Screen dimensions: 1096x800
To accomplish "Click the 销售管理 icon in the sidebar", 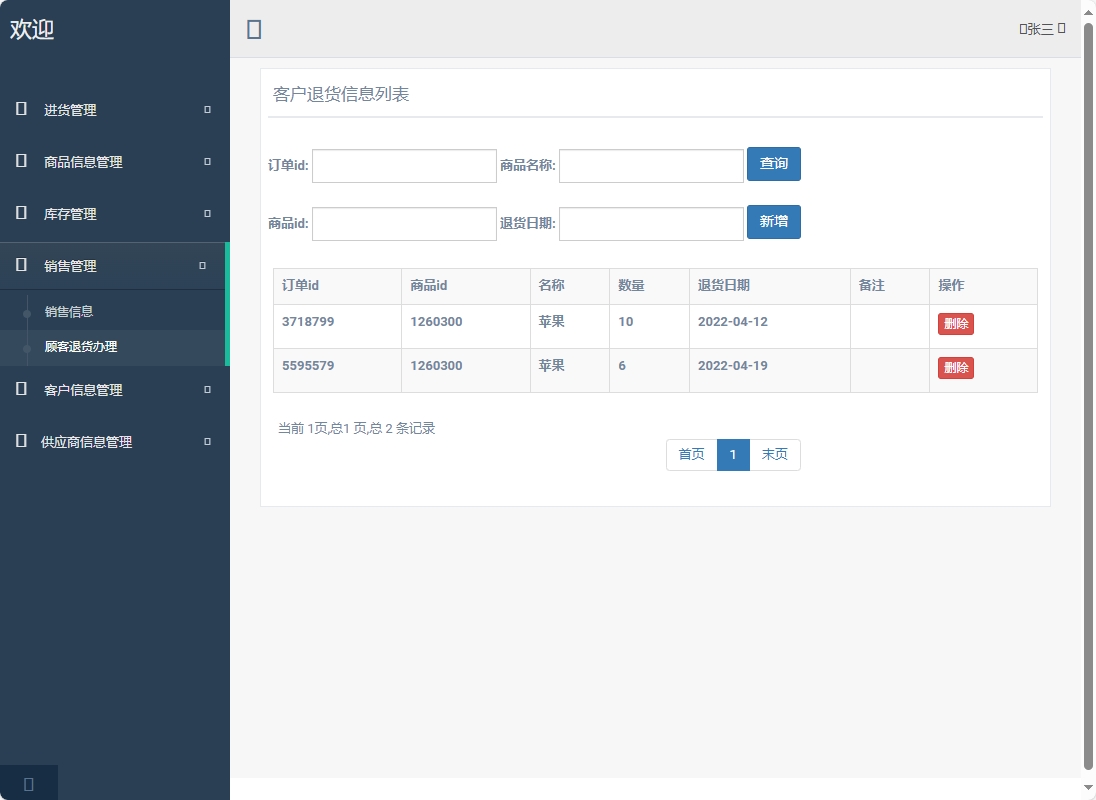I will pos(20,266).
